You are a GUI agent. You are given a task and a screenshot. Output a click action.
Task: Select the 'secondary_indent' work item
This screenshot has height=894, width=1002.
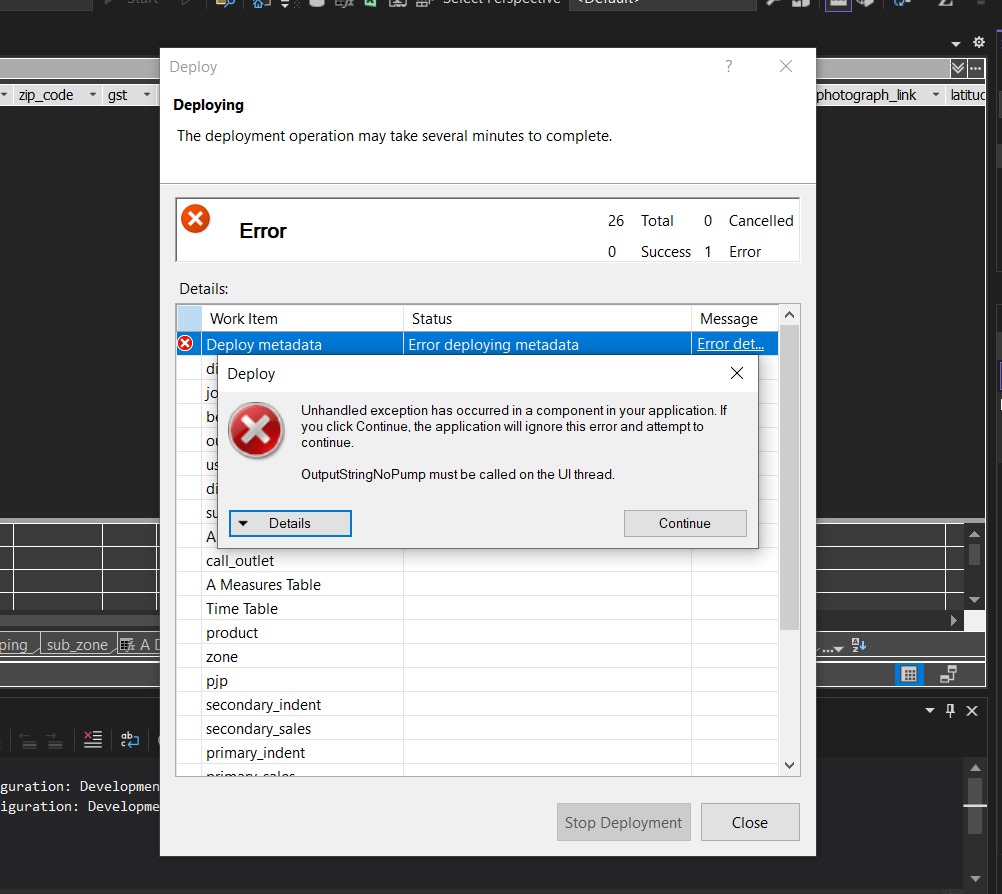(x=477, y=705)
